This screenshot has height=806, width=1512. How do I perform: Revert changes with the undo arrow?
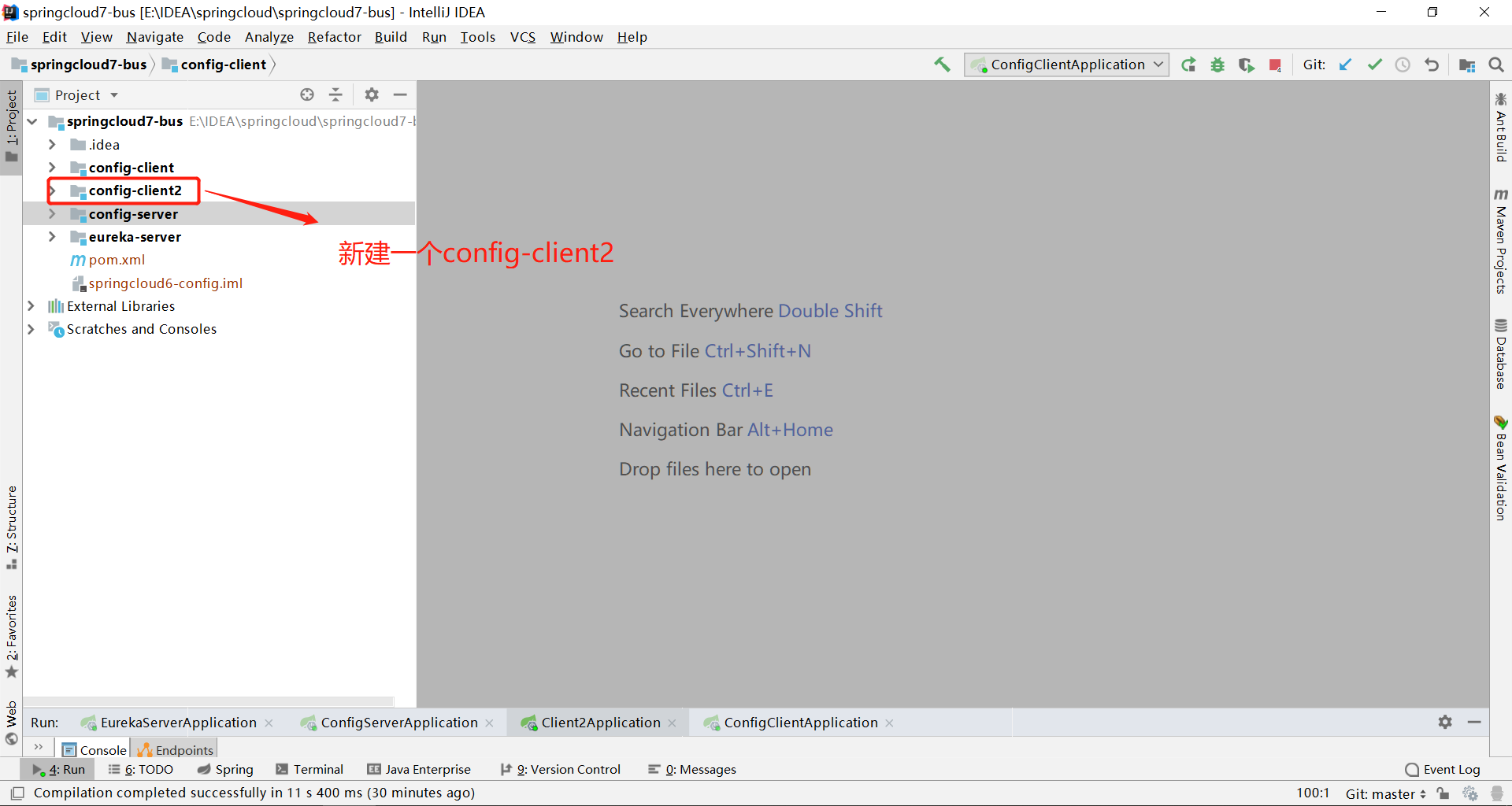pos(1432,65)
